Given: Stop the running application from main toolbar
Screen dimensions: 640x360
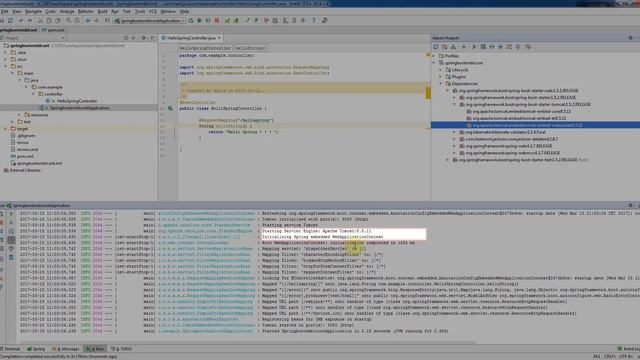Looking at the screenshot, I should coord(217,20).
